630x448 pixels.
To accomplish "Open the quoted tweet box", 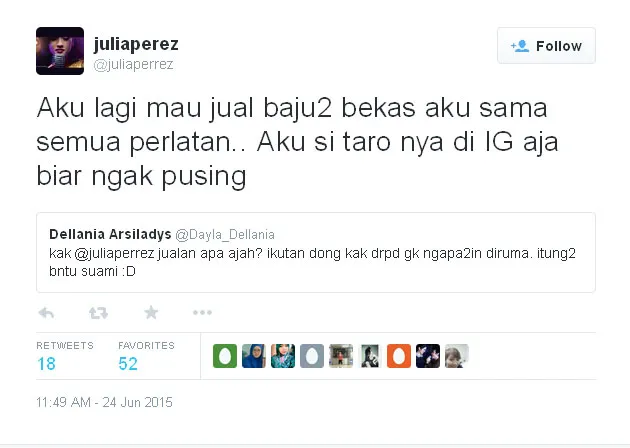I will 316,252.
